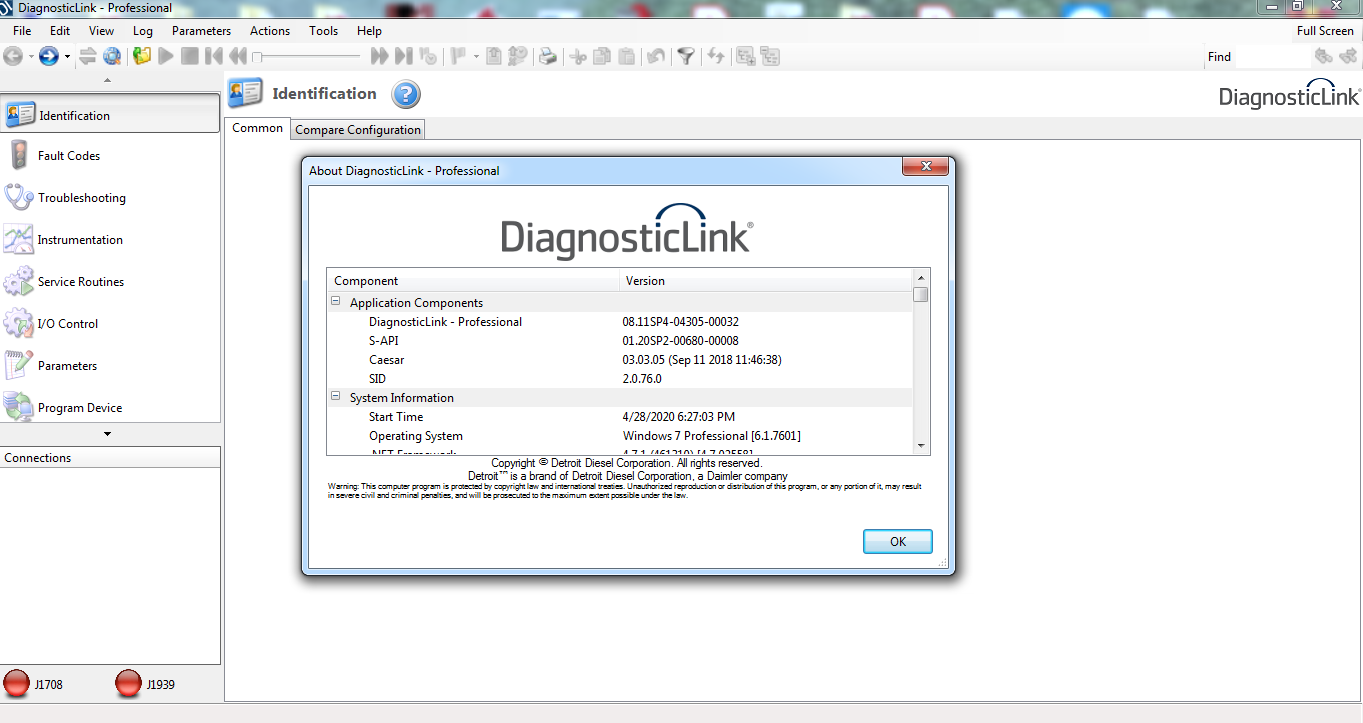Click OK in the About dialog
1363x723 pixels.
click(898, 541)
